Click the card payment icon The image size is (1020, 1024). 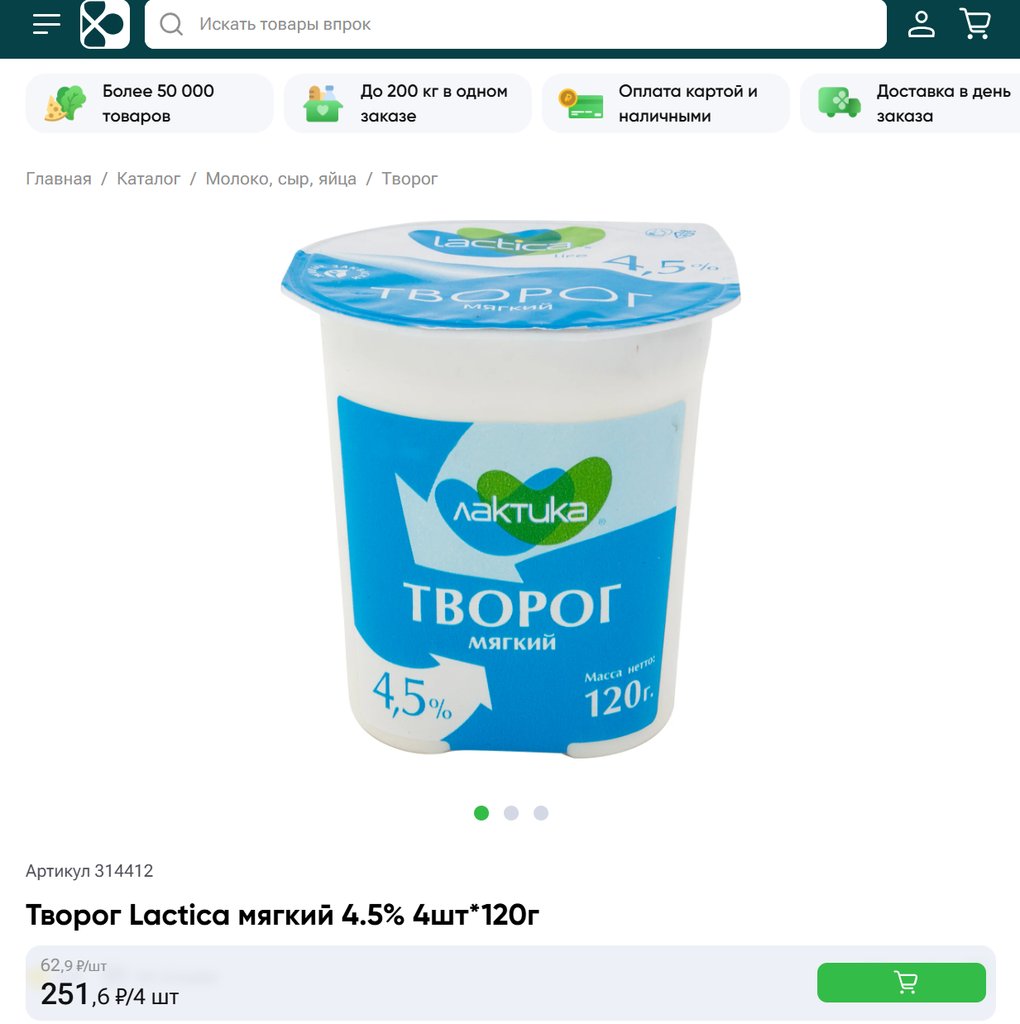point(581,104)
